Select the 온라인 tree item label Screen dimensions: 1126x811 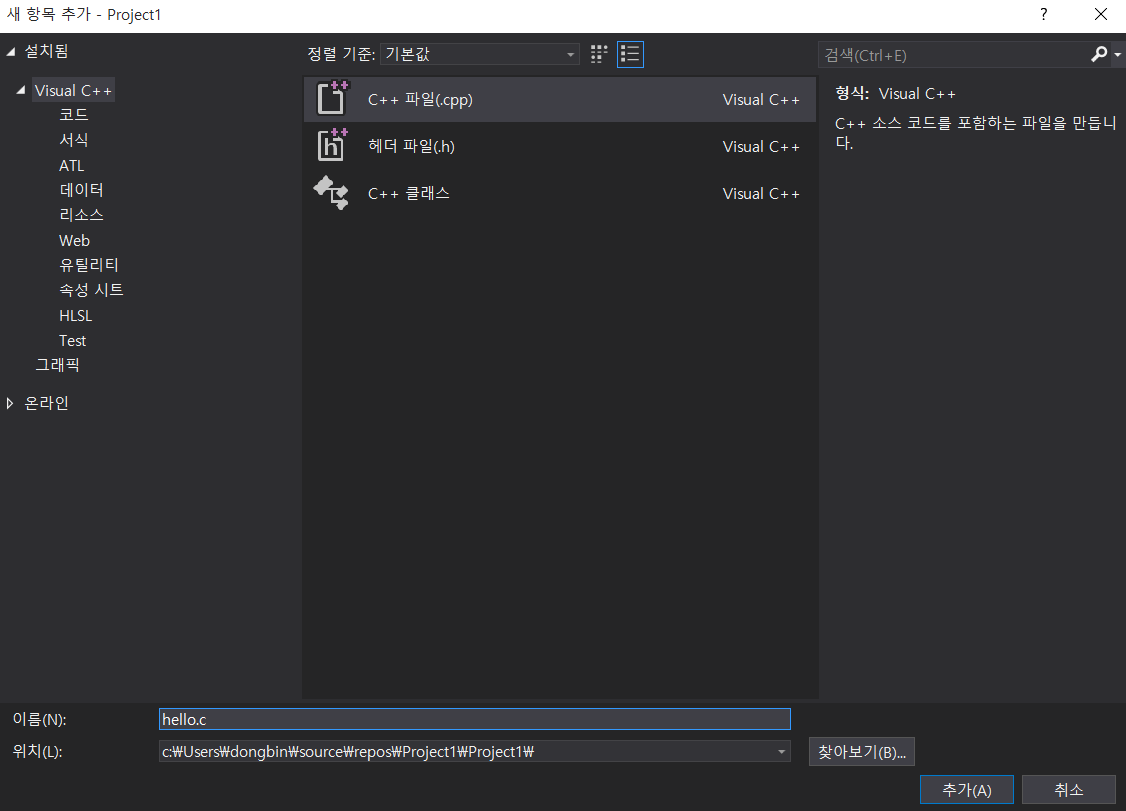46,404
